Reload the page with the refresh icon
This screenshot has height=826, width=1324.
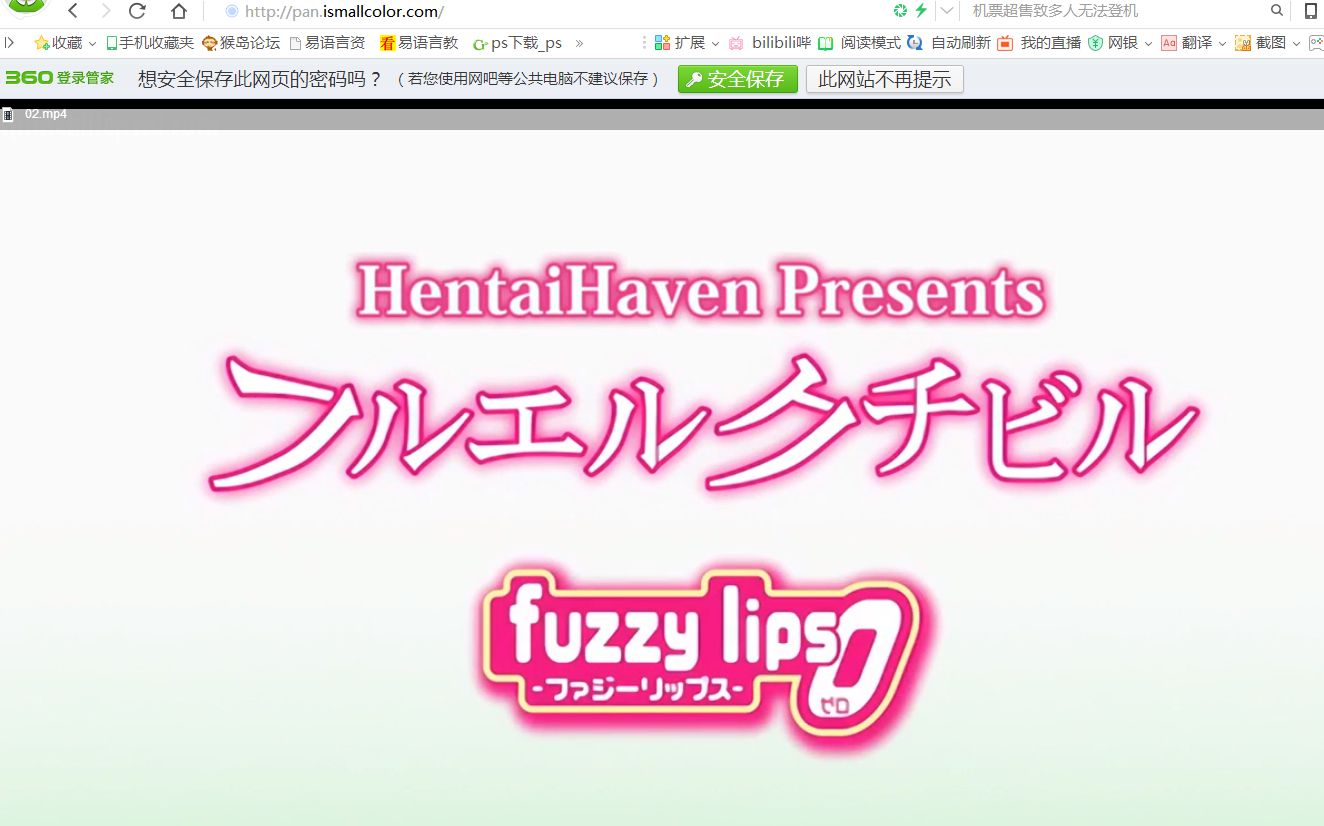(138, 11)
